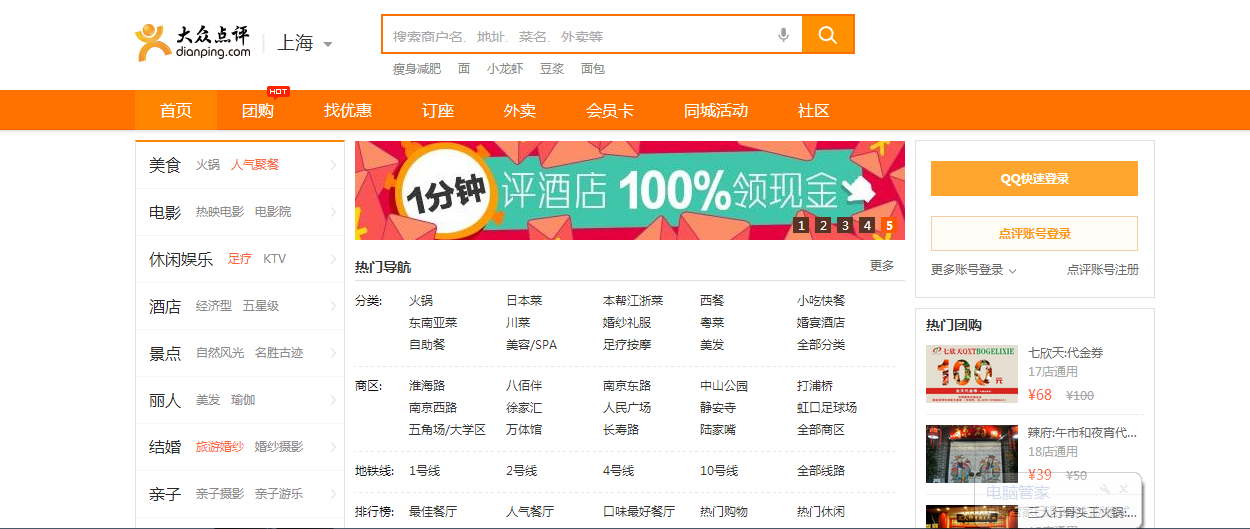This screenshot has height=529, width=1250.
Task: Open settings wrench in 电脑管家 popup
Action: pos(1105,489)
